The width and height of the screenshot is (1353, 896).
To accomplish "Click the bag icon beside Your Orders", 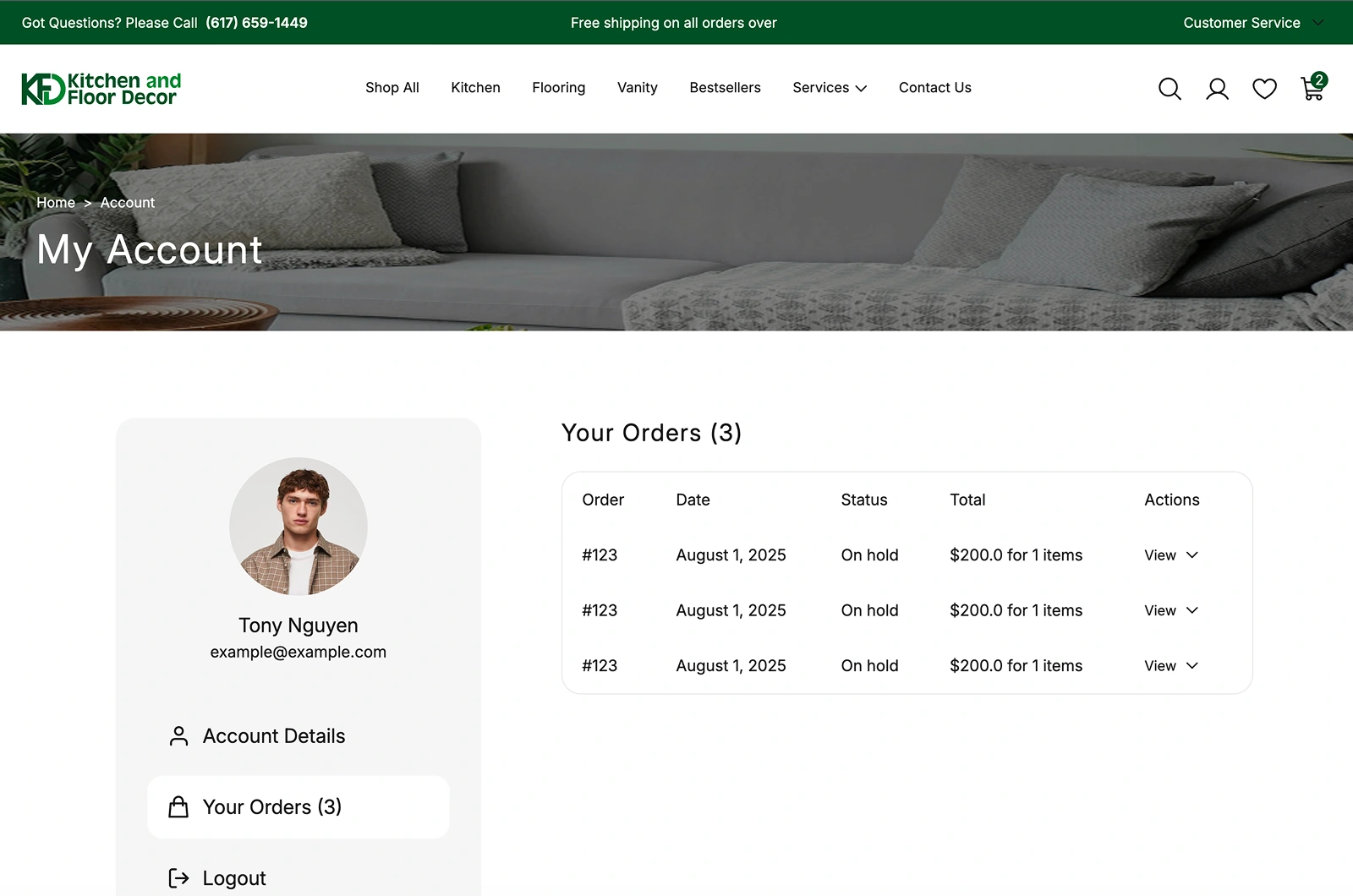I will 178,807.
